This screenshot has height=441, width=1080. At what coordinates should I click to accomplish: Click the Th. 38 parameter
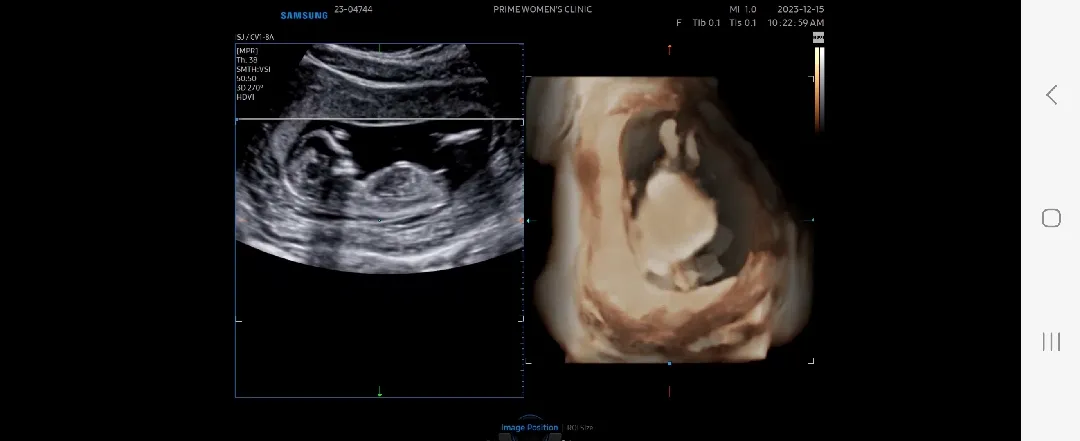[x=247, y=60]
